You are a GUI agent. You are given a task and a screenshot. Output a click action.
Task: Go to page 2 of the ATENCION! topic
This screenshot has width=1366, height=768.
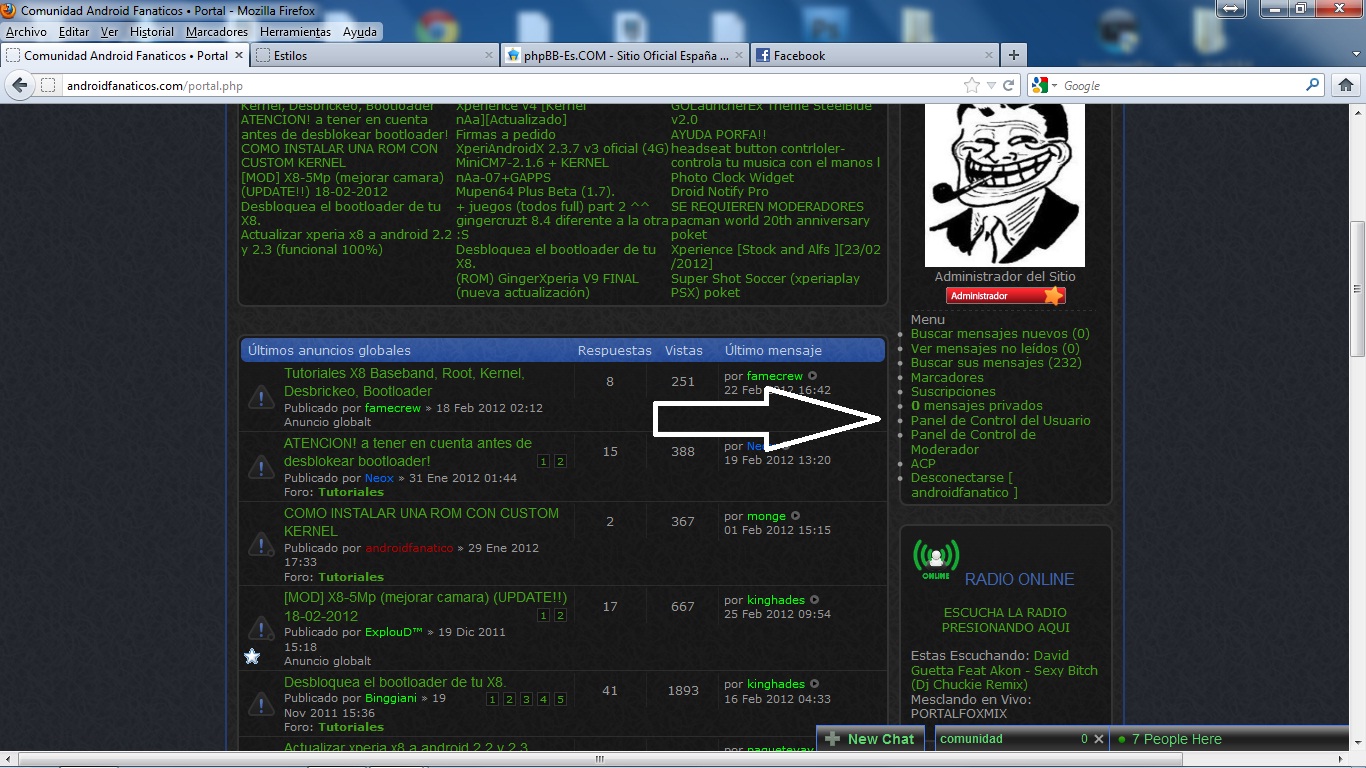pos(560,461)
